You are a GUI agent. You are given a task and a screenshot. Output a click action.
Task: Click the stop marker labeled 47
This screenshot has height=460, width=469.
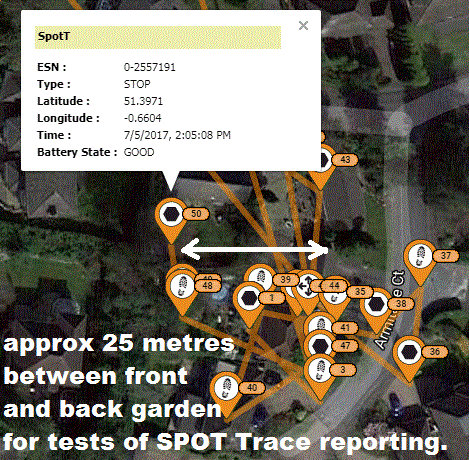coord(320,346)
